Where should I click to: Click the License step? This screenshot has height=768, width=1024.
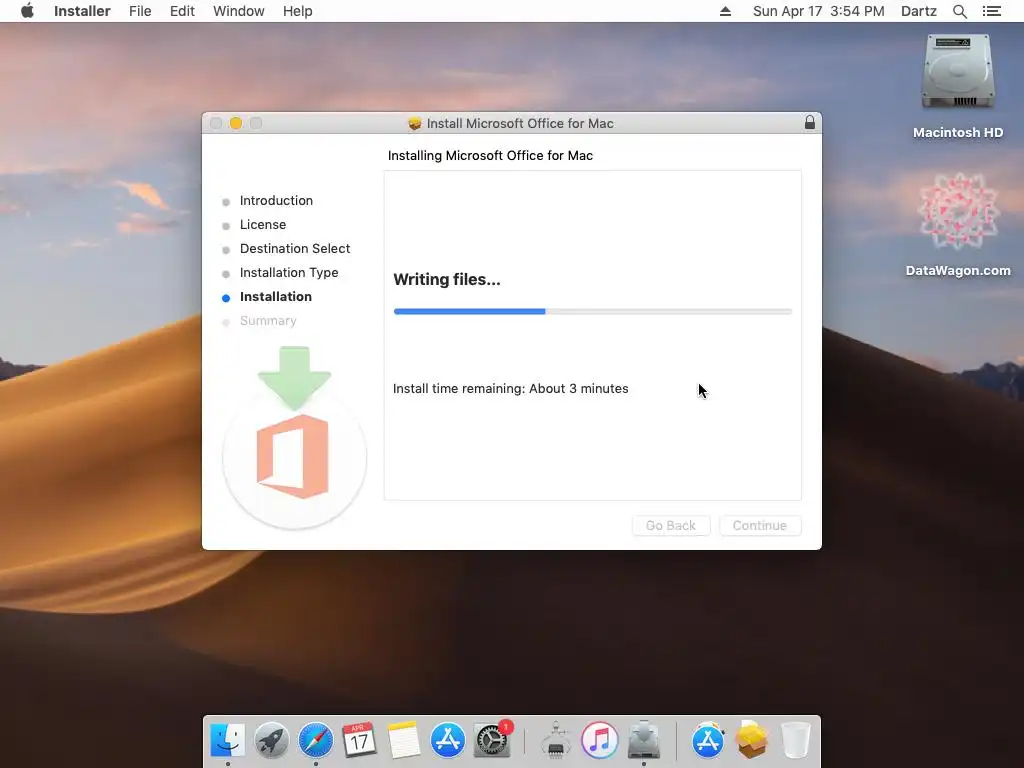(x=263, y=225)
